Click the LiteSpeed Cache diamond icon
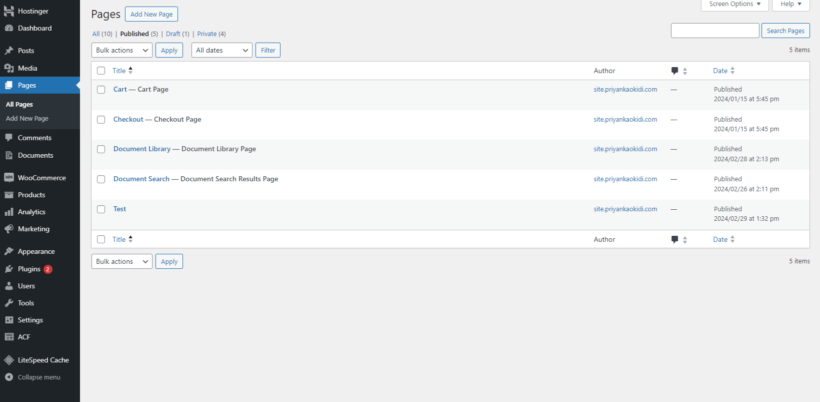Viewport: 820px width, 402px height. coord(8,360)
